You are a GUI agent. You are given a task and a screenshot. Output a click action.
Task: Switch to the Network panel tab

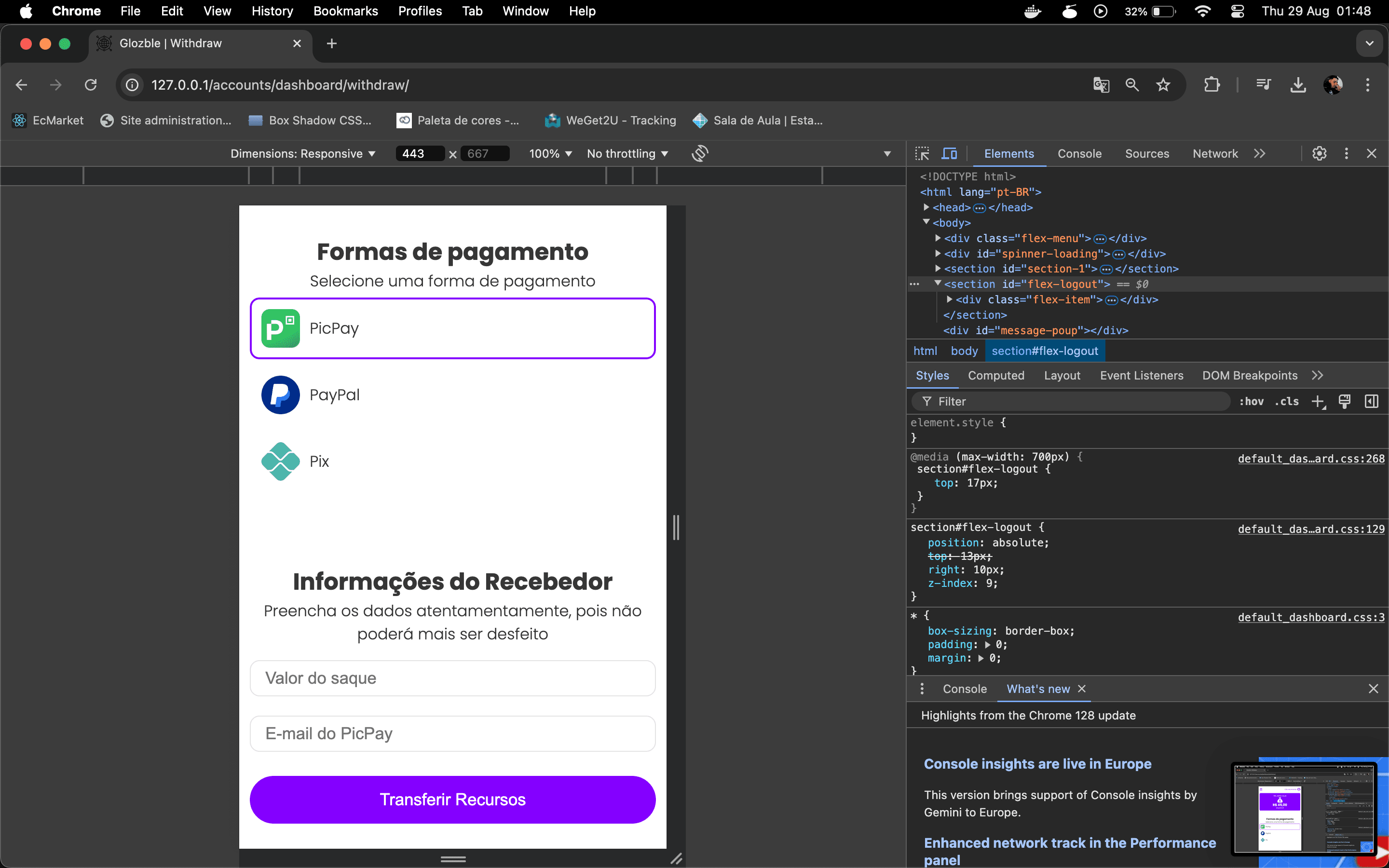click(1215, 154)
